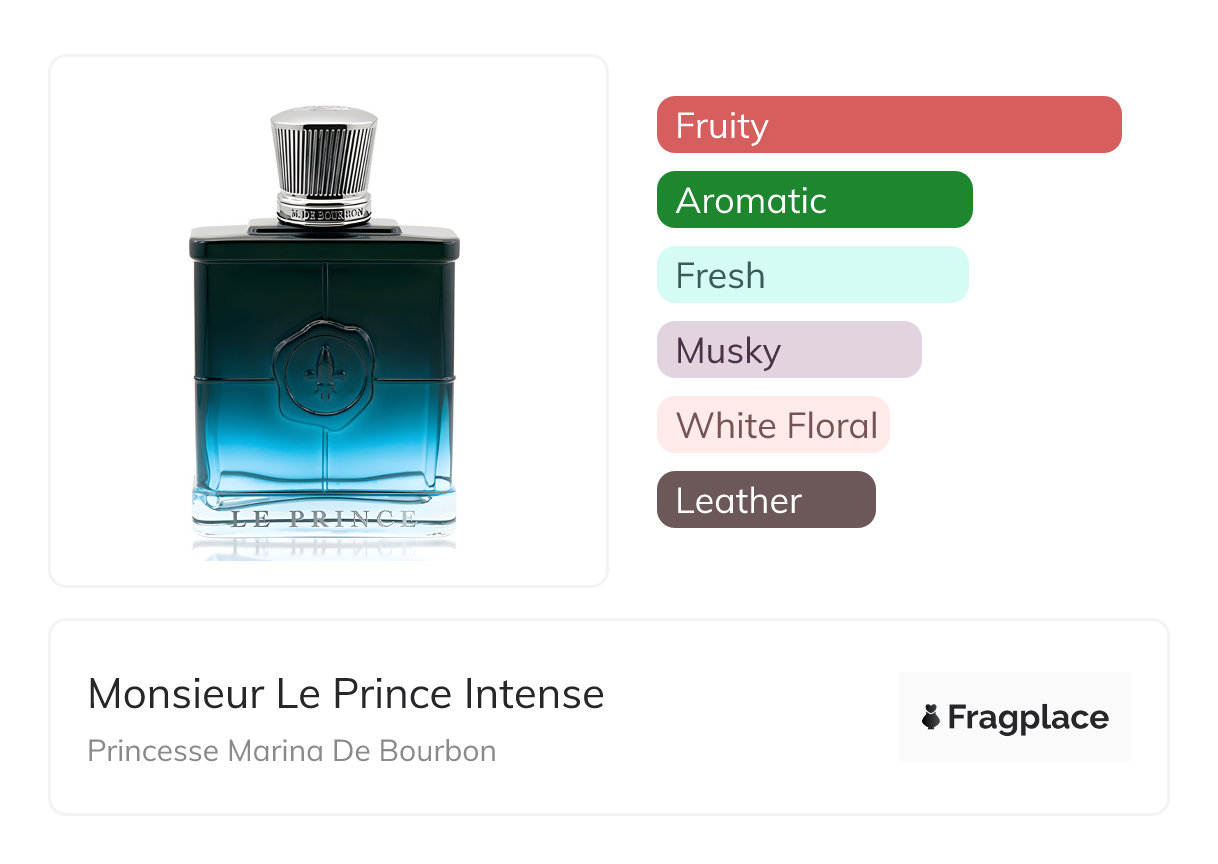Click the word Fruity in the top bar
This screenshot has width=1218, height=864.
pos(722,126)
